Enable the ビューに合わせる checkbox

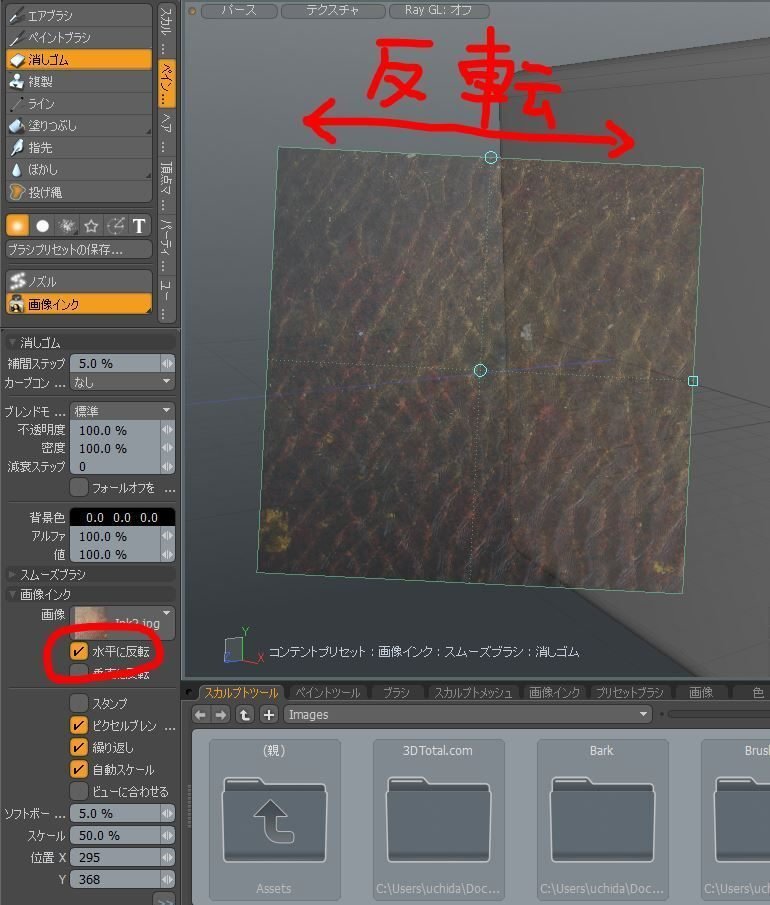pos(79,791)
